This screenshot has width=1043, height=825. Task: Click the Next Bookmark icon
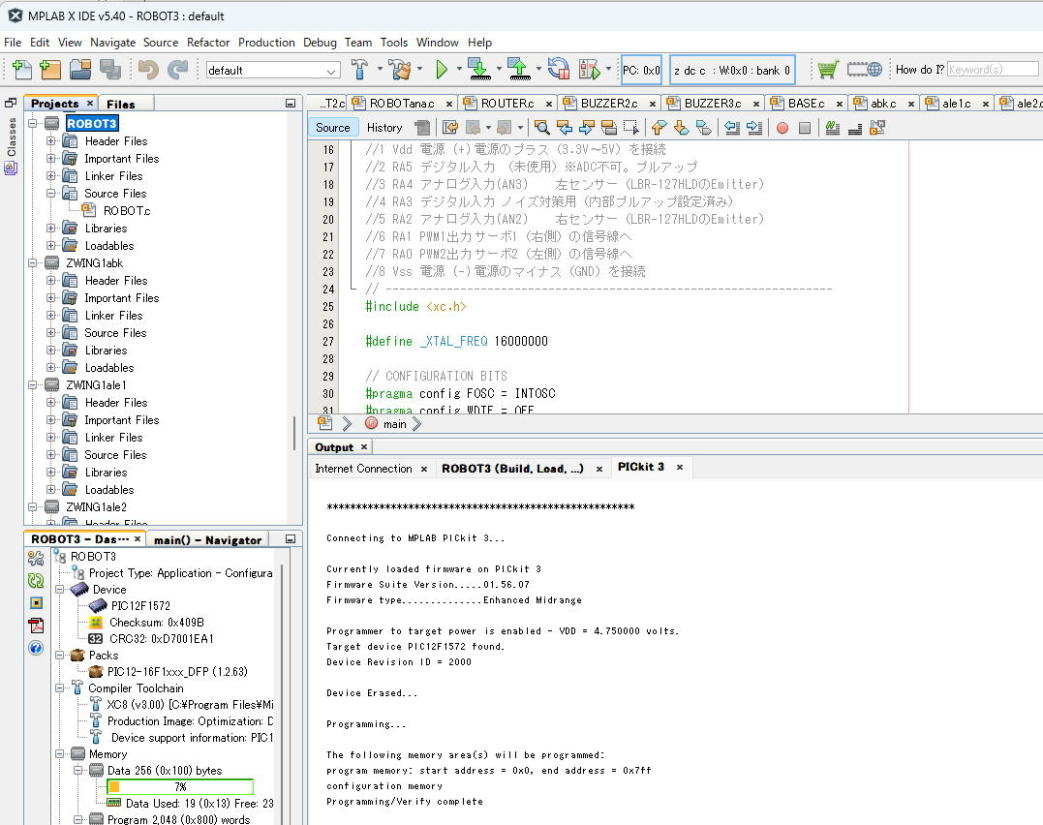[681, 128]
